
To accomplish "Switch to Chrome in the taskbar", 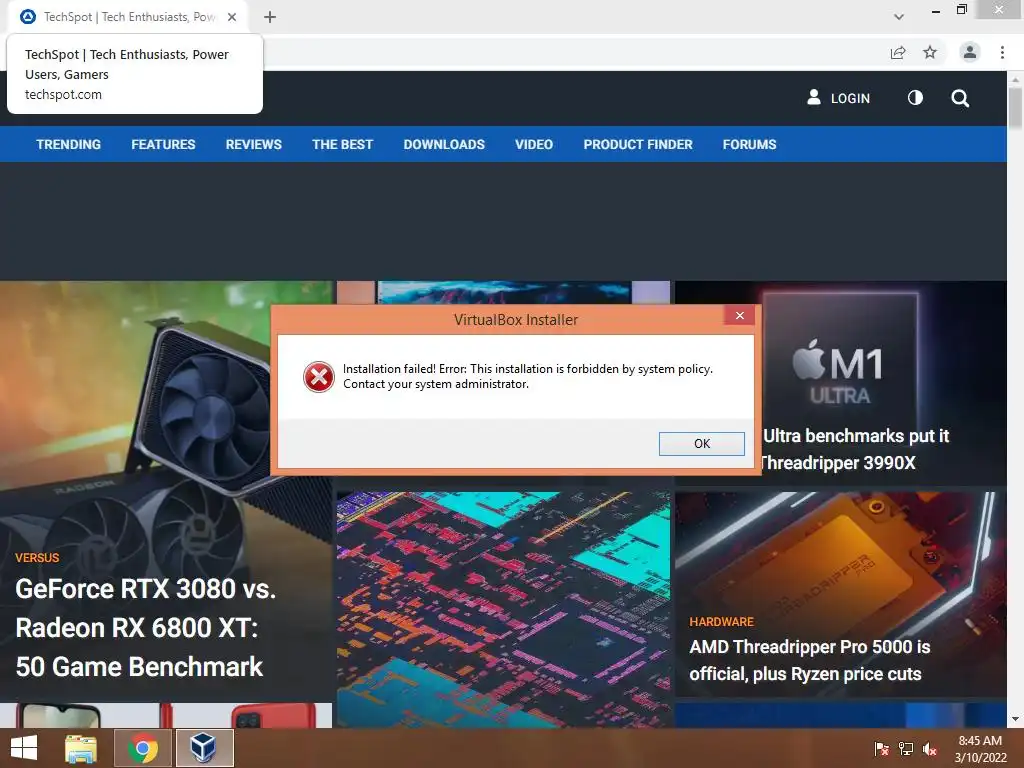I will [x=143, y=748].
